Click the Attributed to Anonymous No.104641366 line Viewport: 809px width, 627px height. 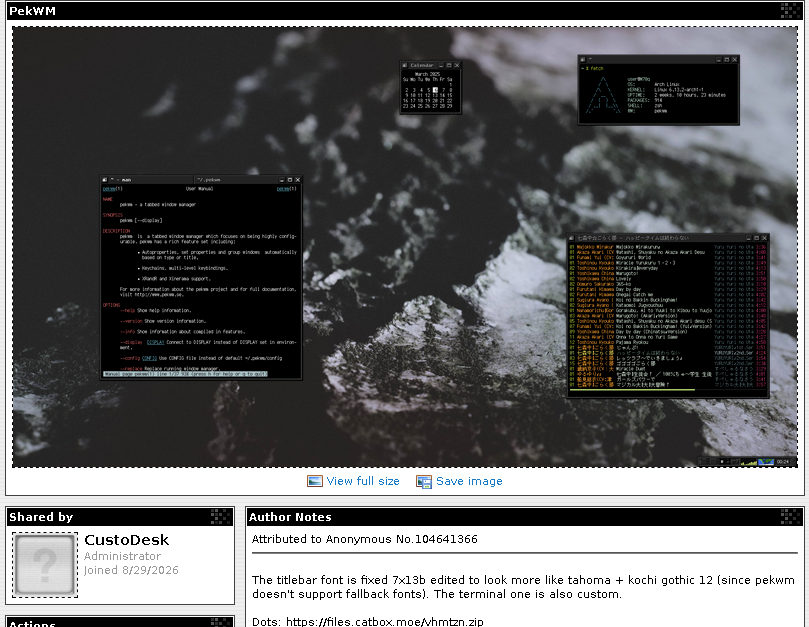point(365,539)
